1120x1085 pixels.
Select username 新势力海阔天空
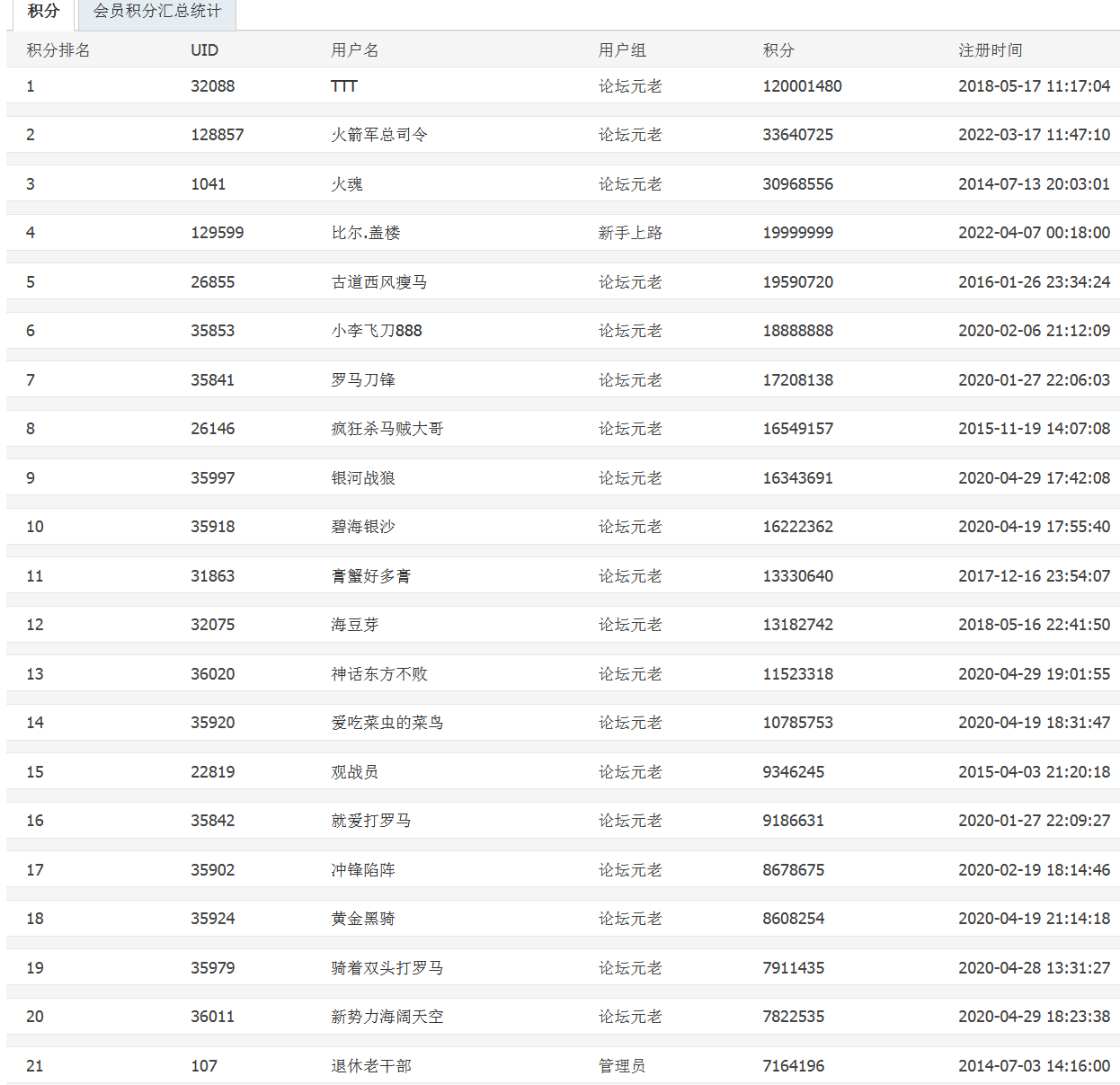click(x=387, y=1017)
